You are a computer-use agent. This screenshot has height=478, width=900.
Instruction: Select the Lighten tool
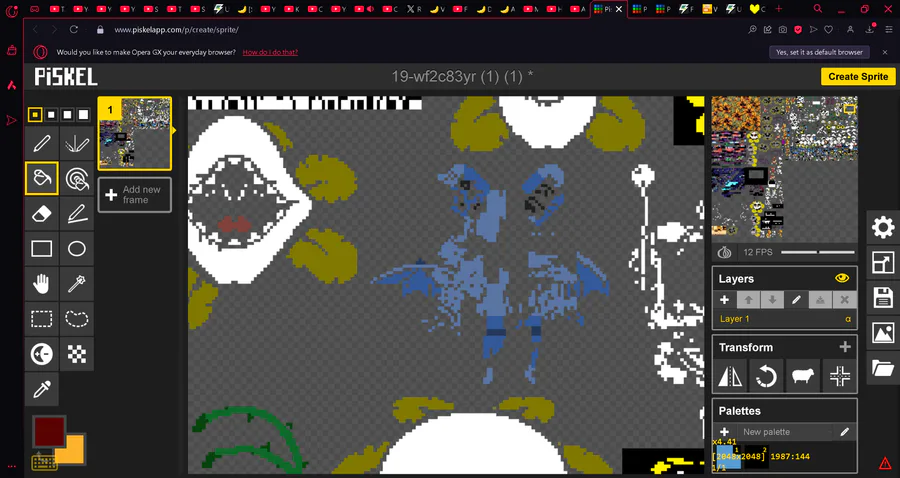pos(41,354)
